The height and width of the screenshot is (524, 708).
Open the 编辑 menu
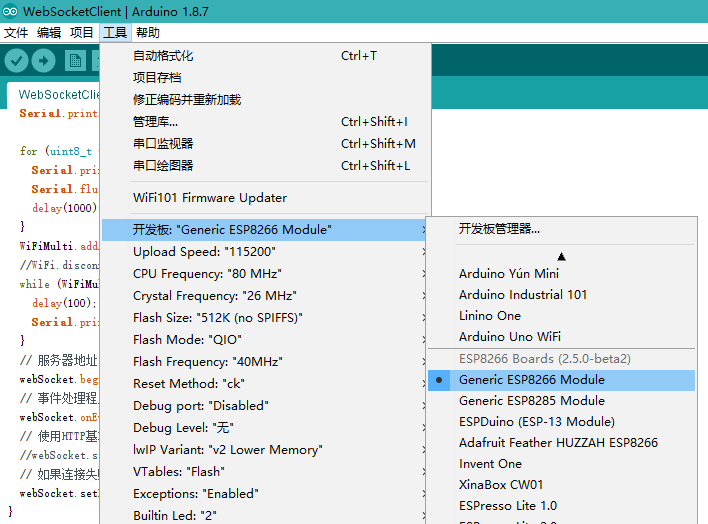pyautogui.click(x=49, y=33)
